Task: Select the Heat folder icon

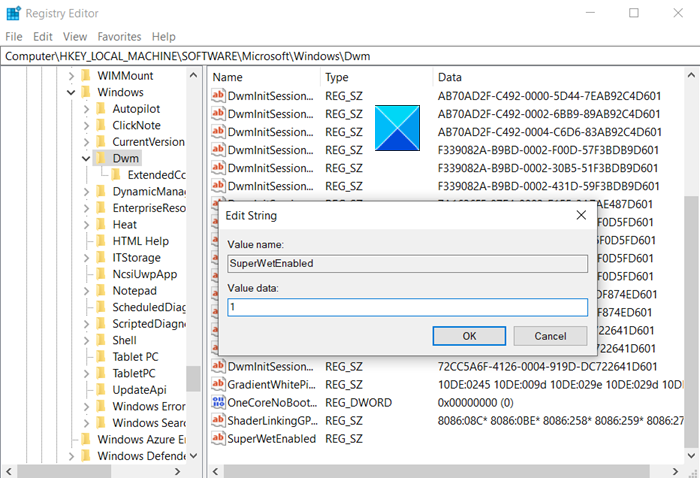Action: coord(101,224)
